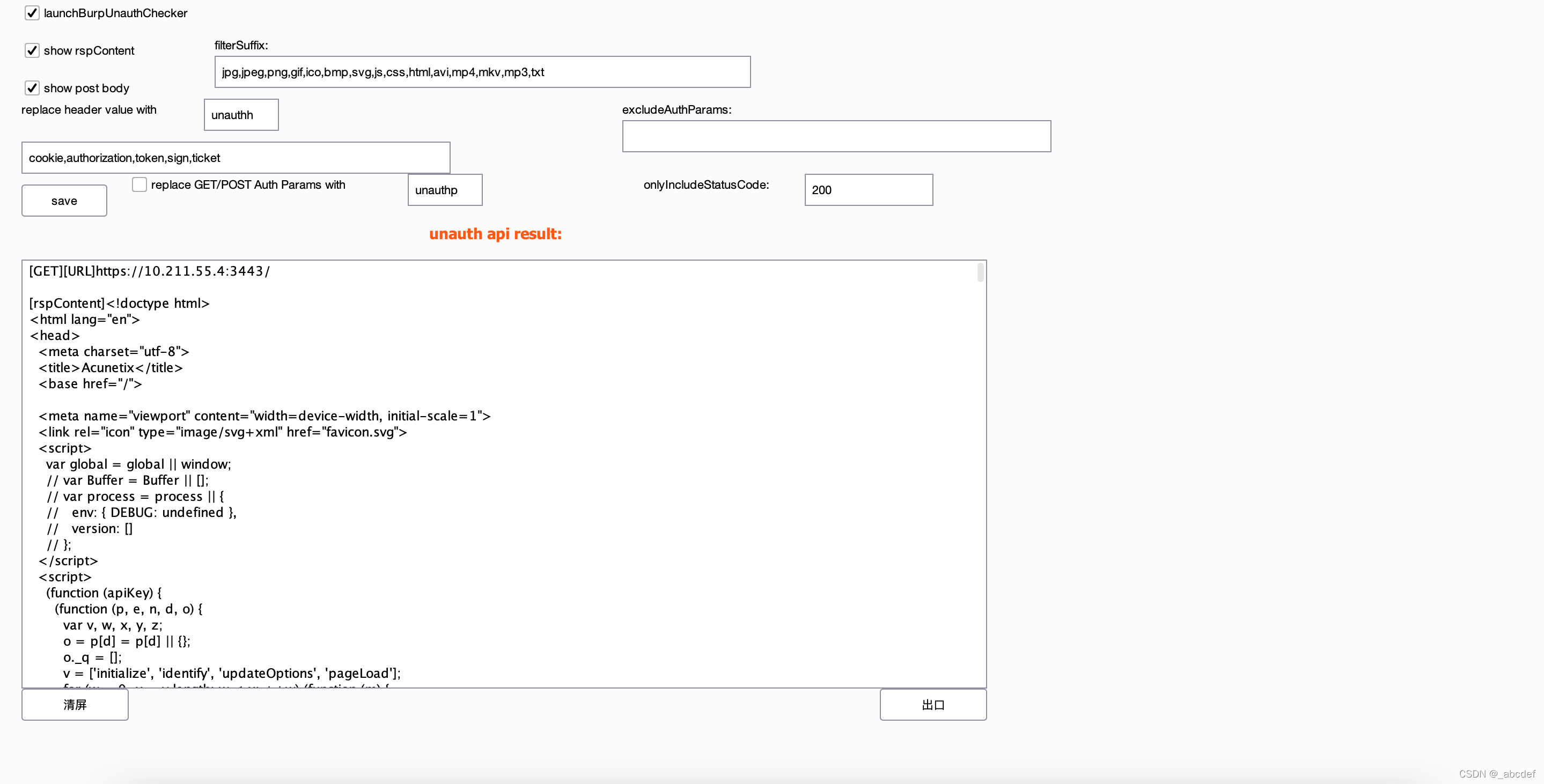1544x784 pixels.
Task: Click the 'unauth api result:' heading
Action: [495, 234]
